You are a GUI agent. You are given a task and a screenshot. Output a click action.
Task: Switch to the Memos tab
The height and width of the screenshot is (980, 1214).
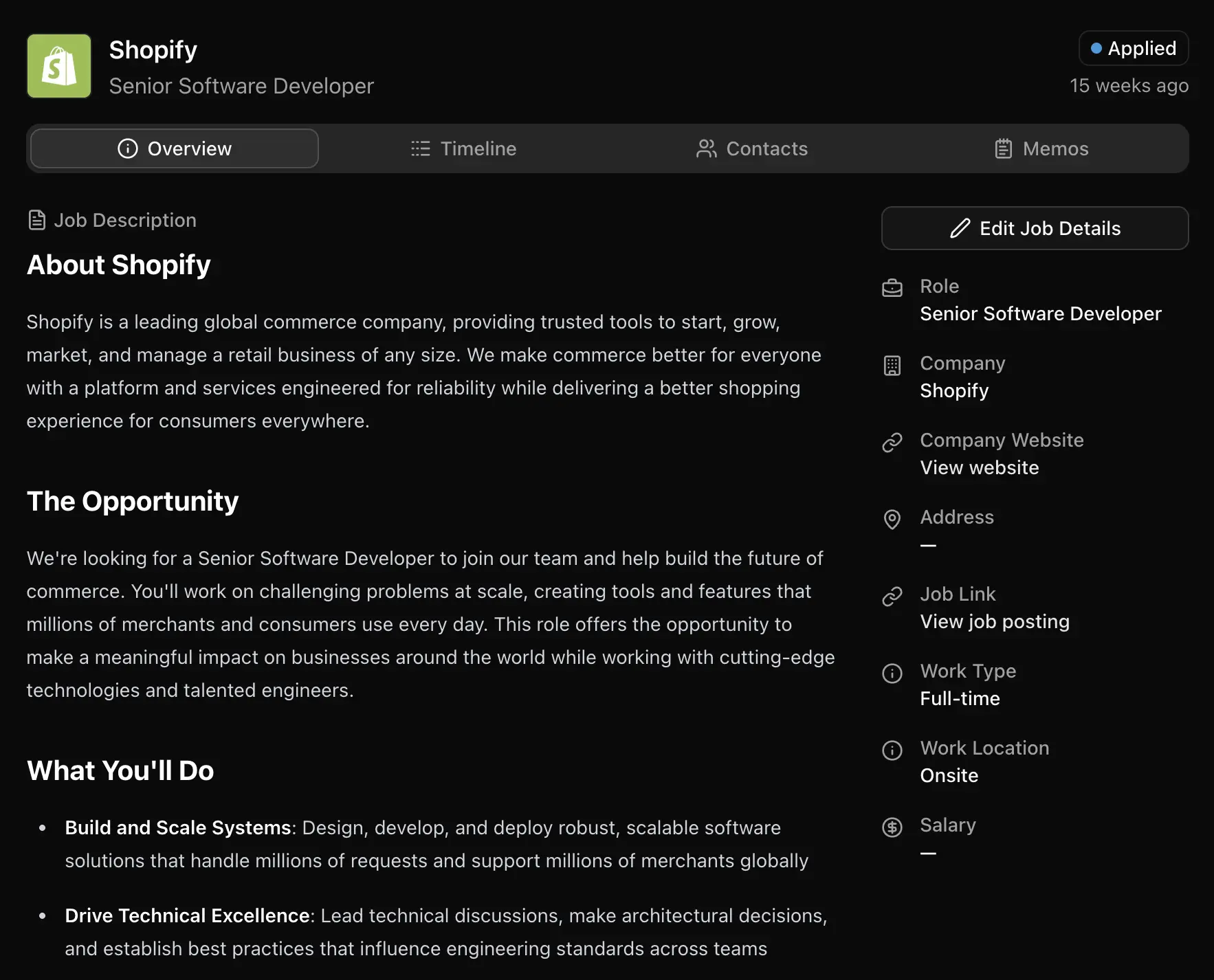click(1041, 148)
